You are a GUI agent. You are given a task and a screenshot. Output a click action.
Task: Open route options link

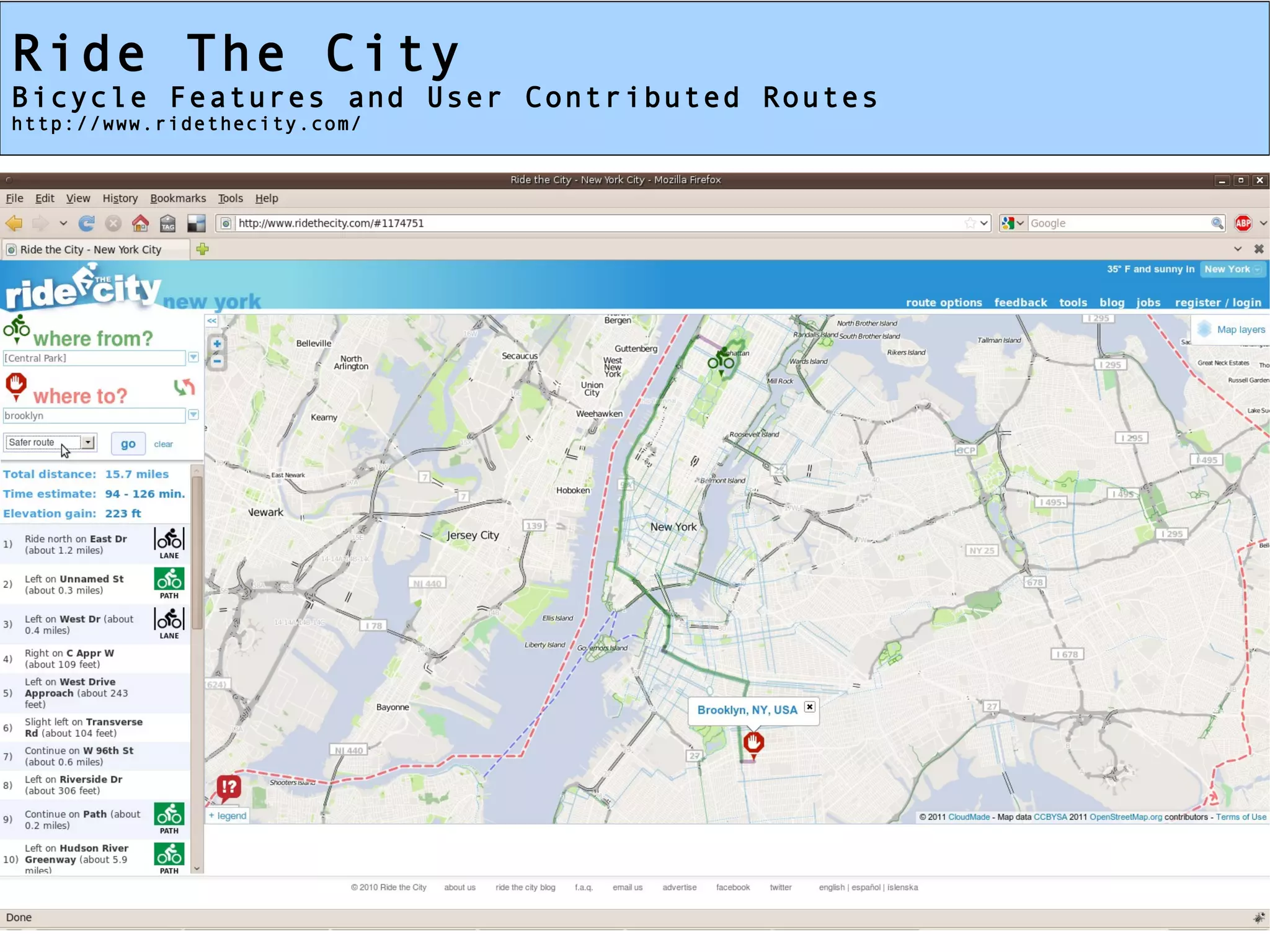[944, 303]
